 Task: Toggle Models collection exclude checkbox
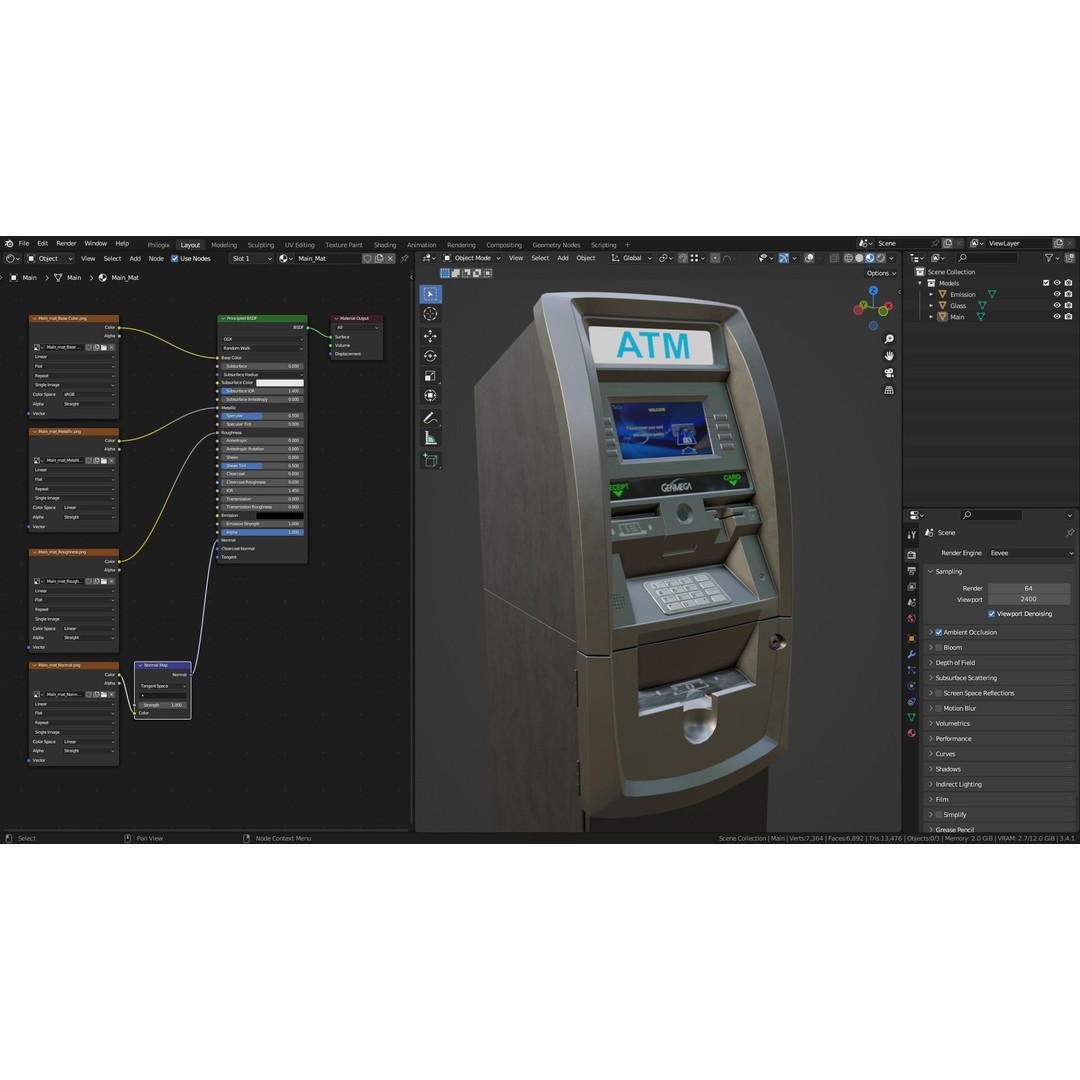coord(1046,283)
